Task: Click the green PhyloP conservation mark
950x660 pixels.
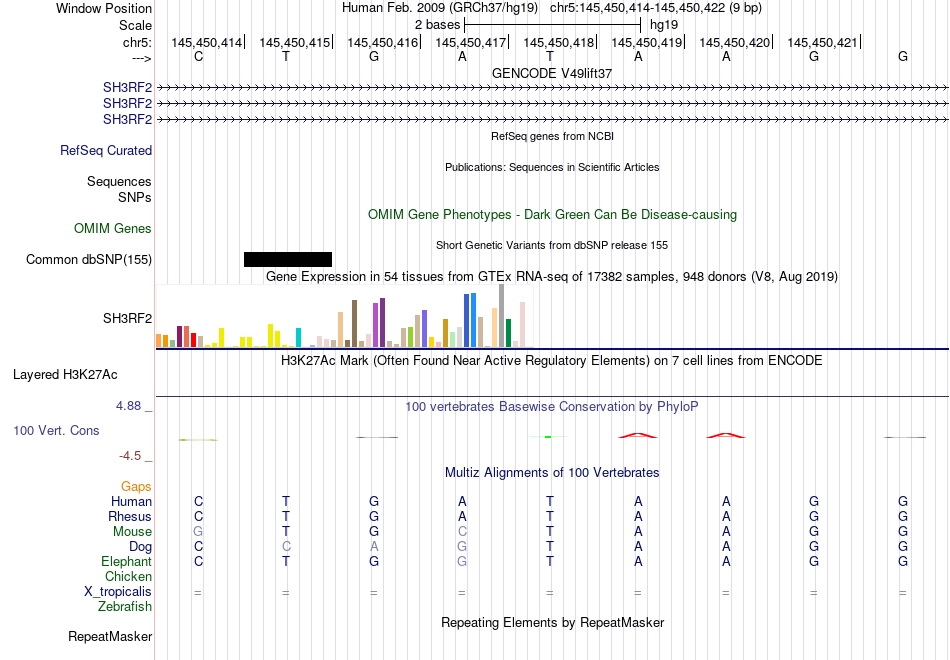Action: [548, 436]
